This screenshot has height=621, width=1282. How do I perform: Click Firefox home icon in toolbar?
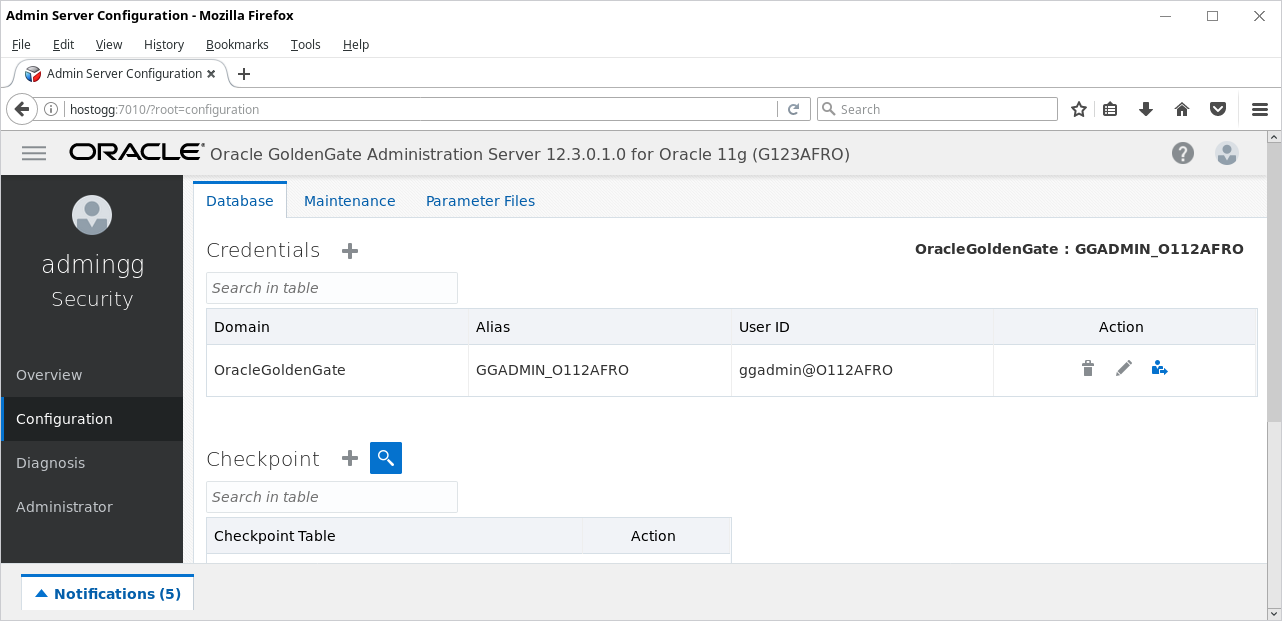pos(1182,109)
